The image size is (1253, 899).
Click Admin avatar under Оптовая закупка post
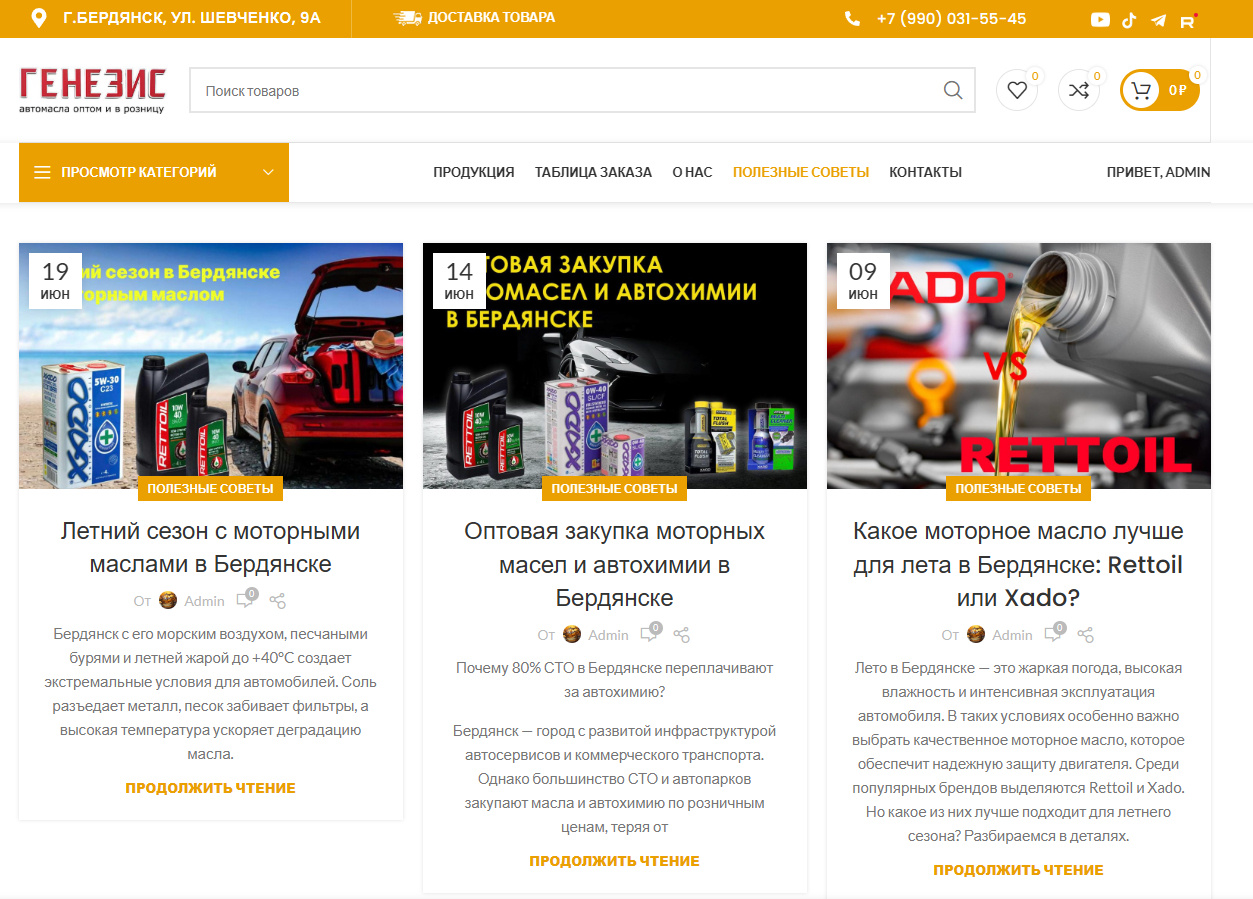tap(572, 634)
